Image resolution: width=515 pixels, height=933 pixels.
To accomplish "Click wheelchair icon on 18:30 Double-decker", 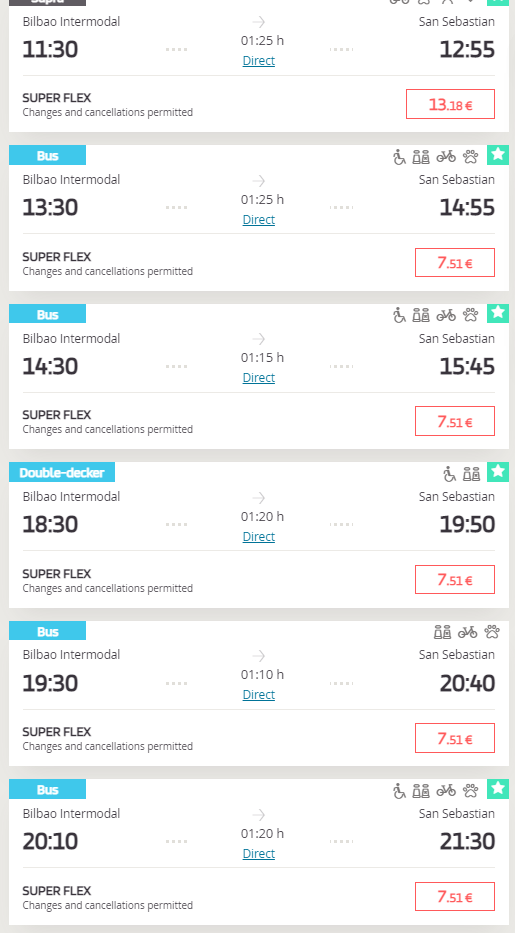I will (450, 474).
